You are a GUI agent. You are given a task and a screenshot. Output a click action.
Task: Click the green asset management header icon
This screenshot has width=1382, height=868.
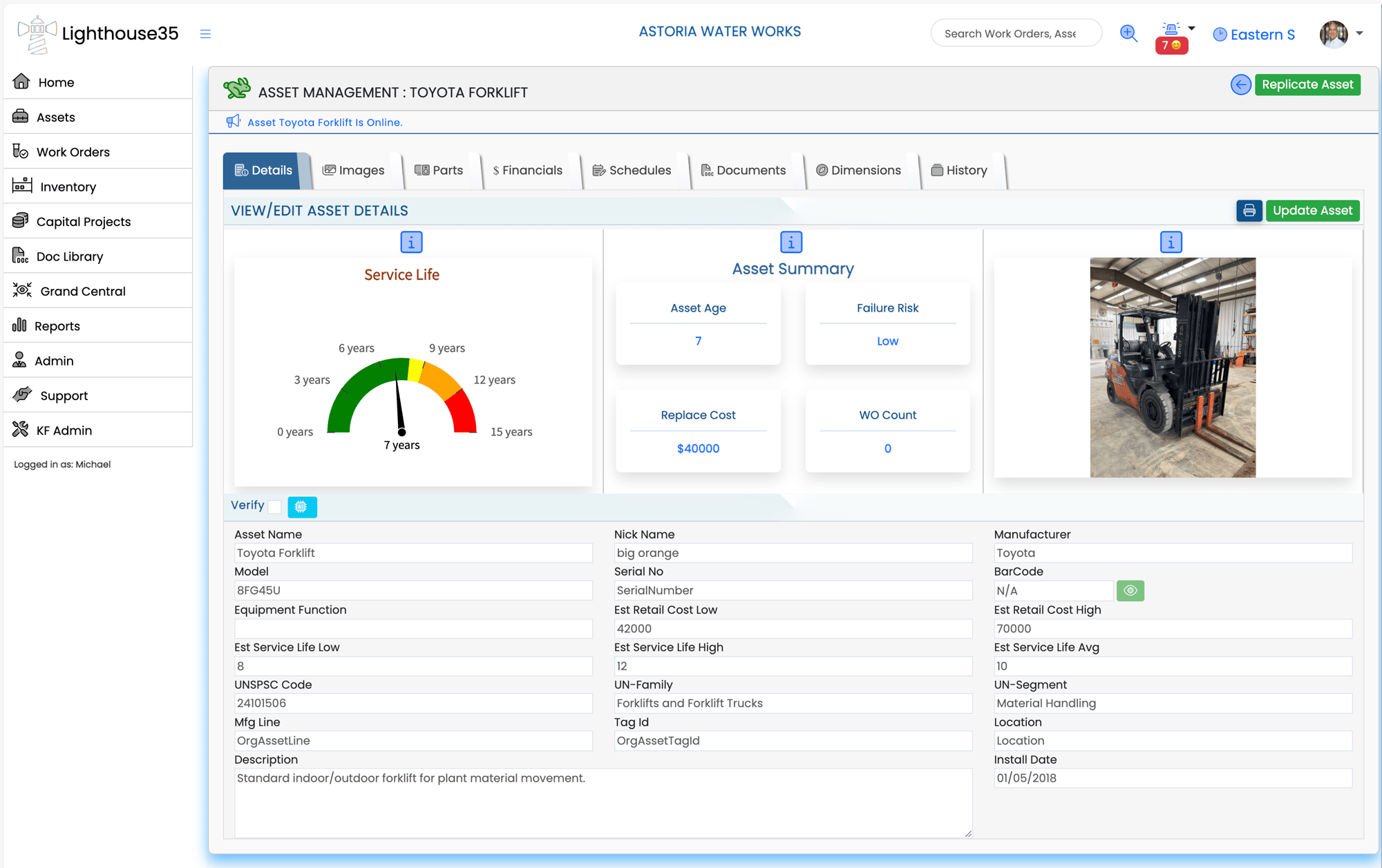point(237,89)
